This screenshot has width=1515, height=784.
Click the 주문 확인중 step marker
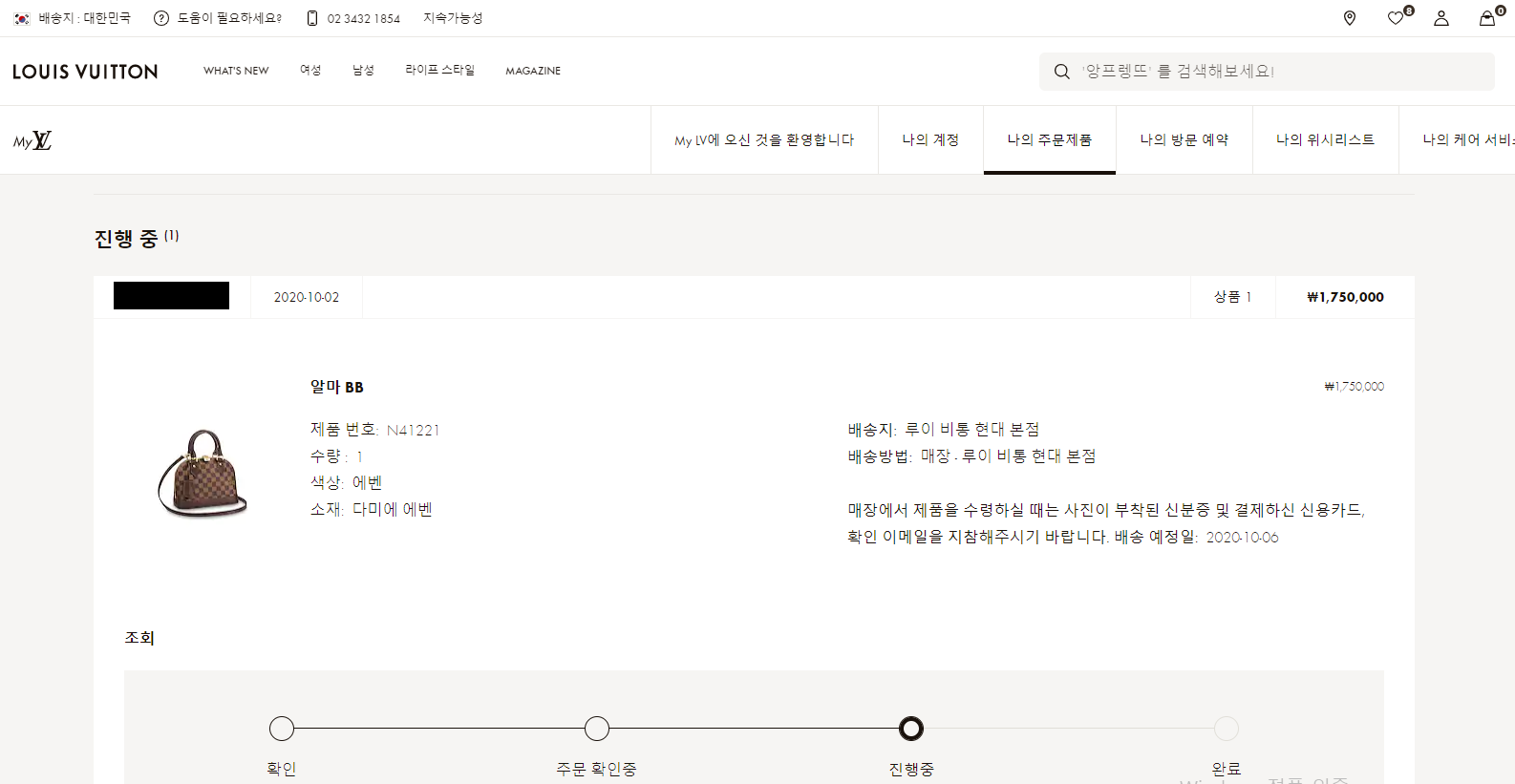pos(597,729)
